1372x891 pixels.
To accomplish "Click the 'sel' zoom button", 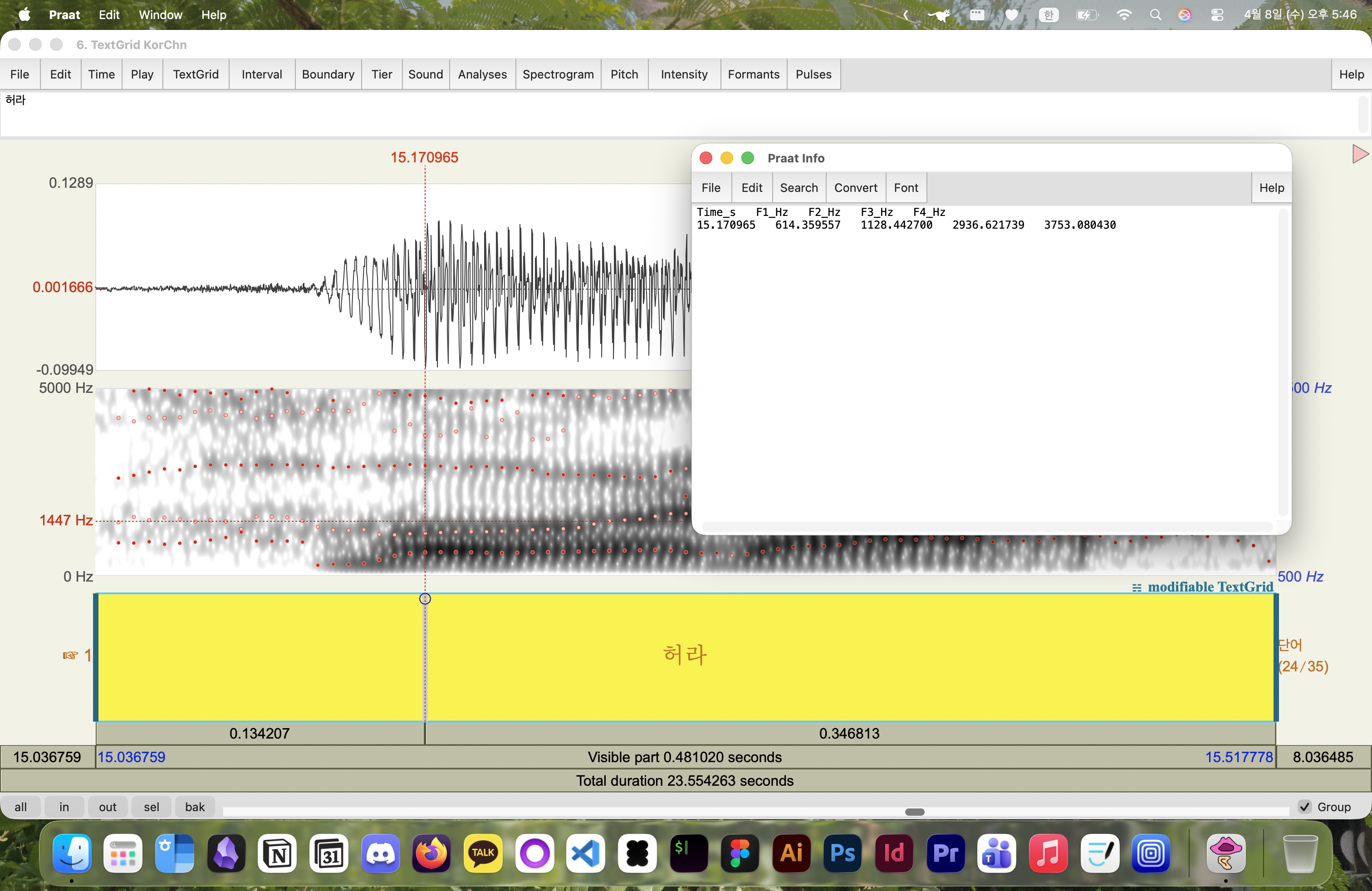I will (x=151, y=807).
